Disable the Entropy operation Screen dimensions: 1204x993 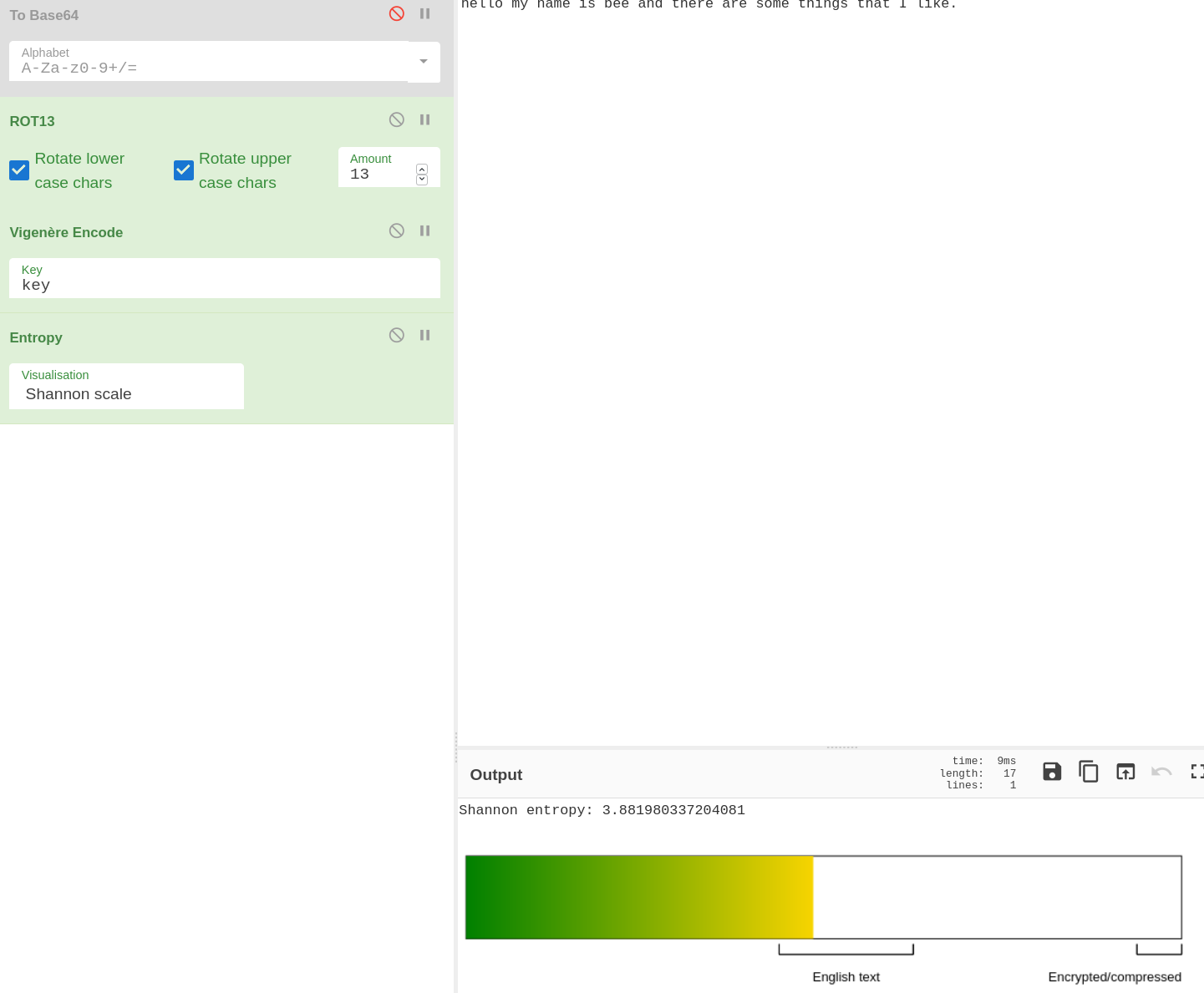pyautogui.click(x=397, y=335)
